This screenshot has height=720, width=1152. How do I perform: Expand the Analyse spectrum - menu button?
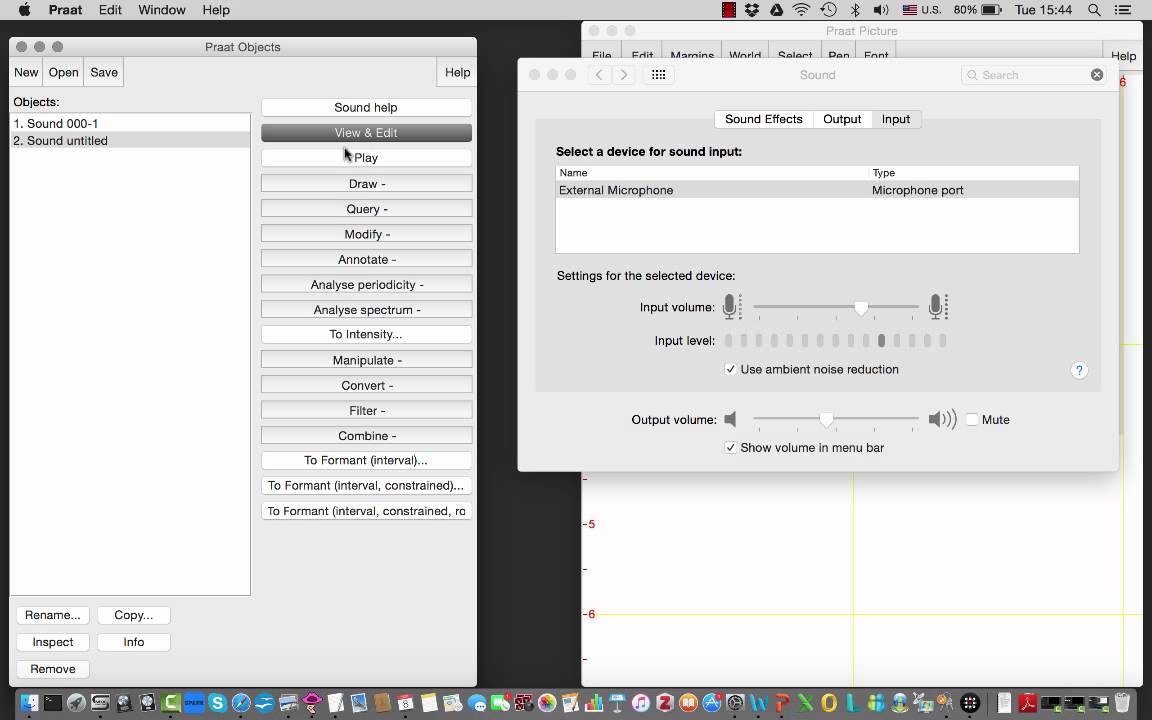367,310
